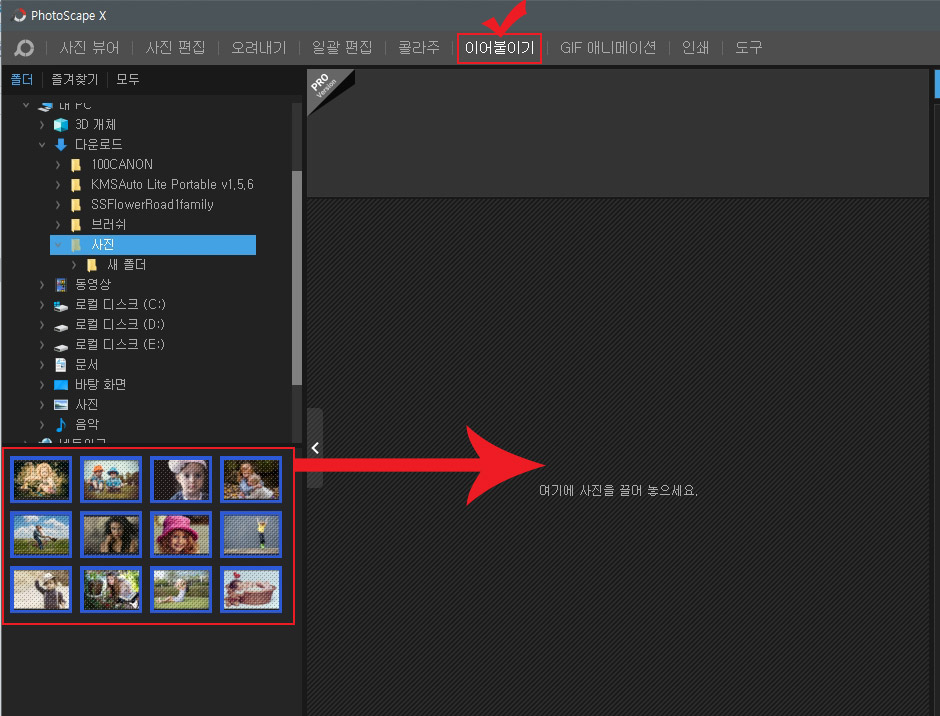Switch to the 즐겨찾기 panel tab
Image resolution: width=940 pixels, height=716 pixels.
pyautogui.click(x=74, y=79)
